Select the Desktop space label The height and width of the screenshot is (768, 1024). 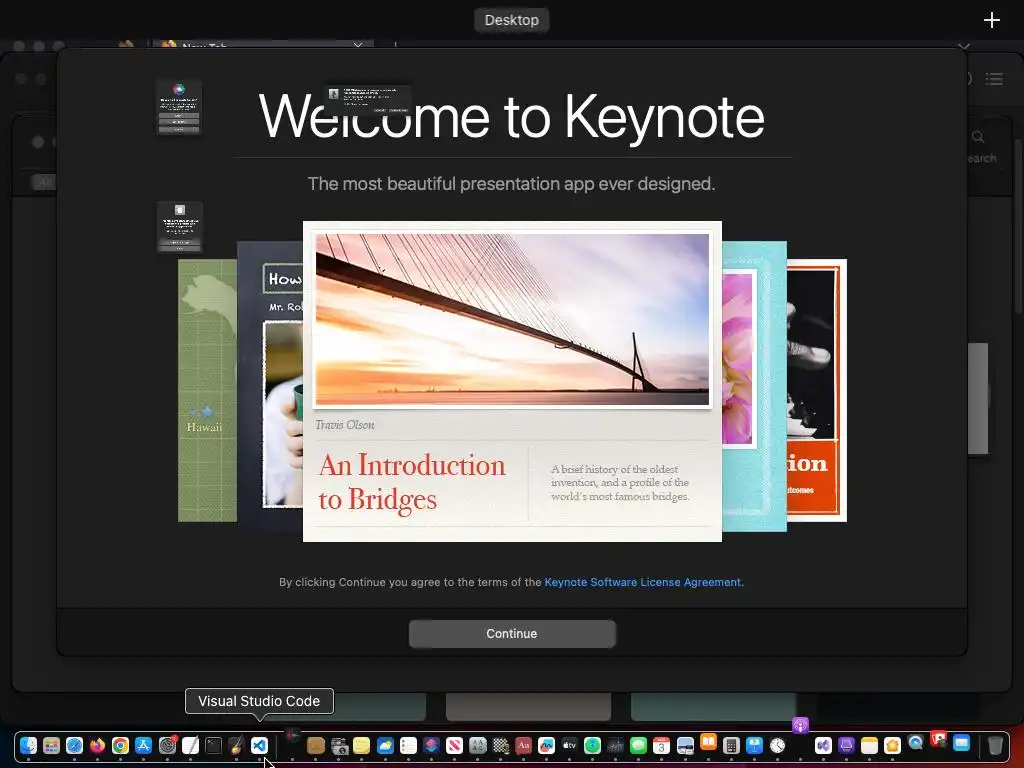click(x=511, y=20)
